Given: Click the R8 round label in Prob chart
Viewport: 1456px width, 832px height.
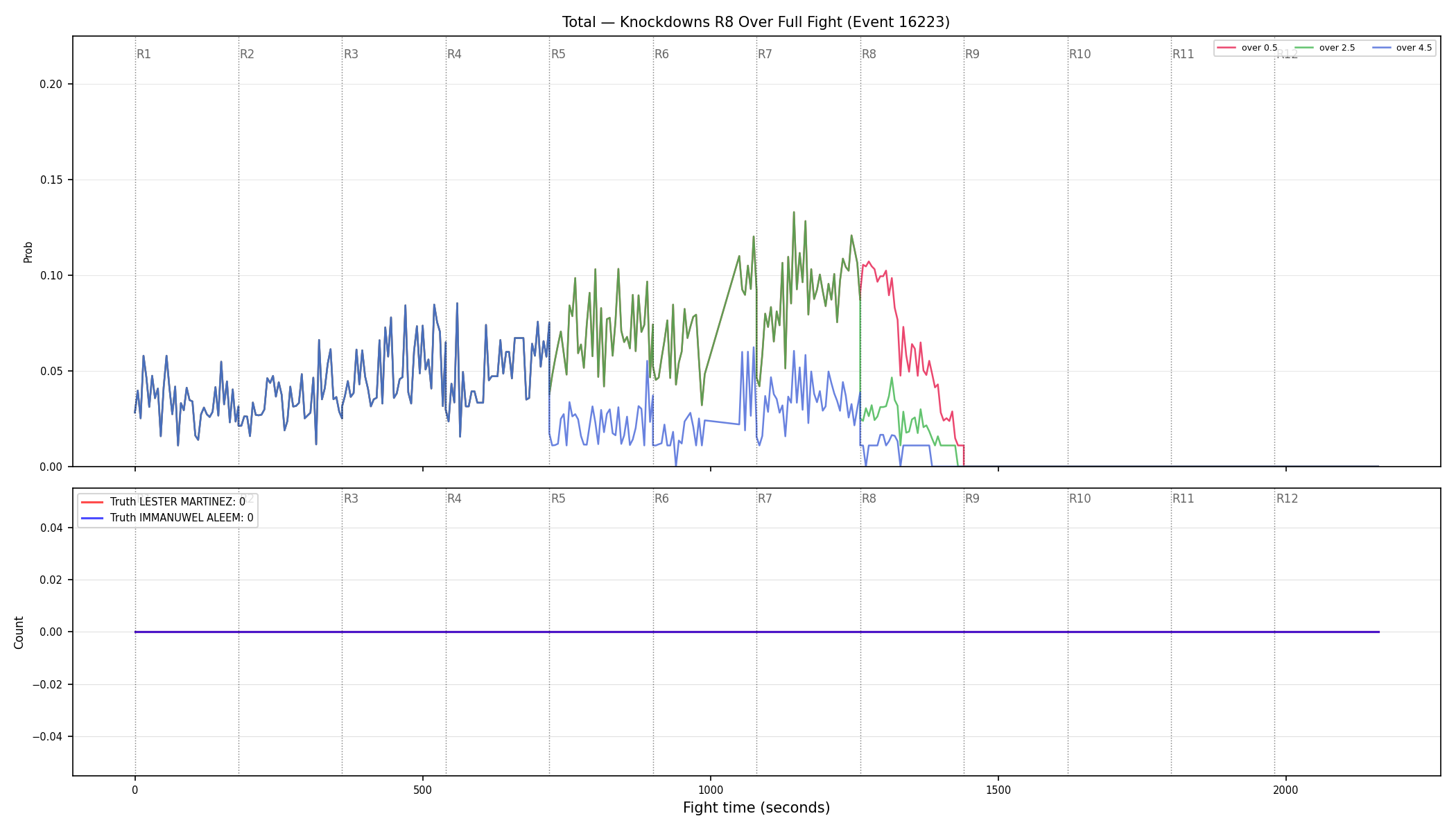Looking at the screenshot, I should click(869, 54).
